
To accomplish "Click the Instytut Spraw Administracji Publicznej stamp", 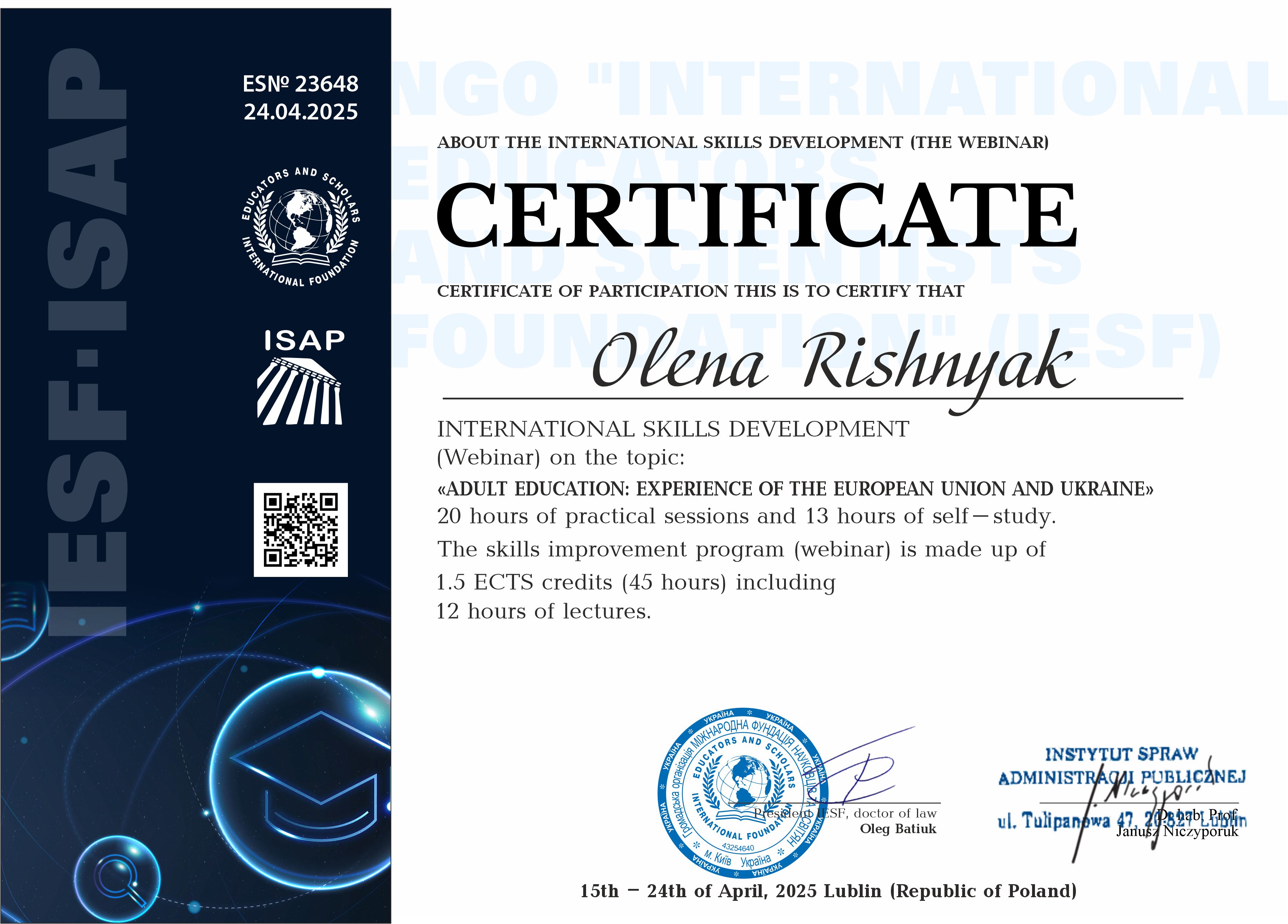I will (x=1122, y=788).
